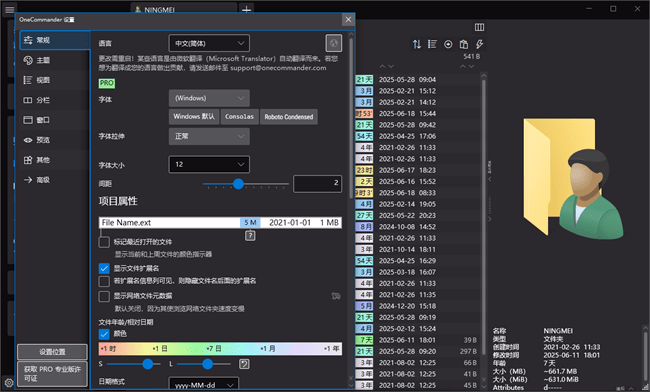This screenshot has width=650, height=392.
Task: Click the lightning bolt quick actions icon
Action: 479,44
